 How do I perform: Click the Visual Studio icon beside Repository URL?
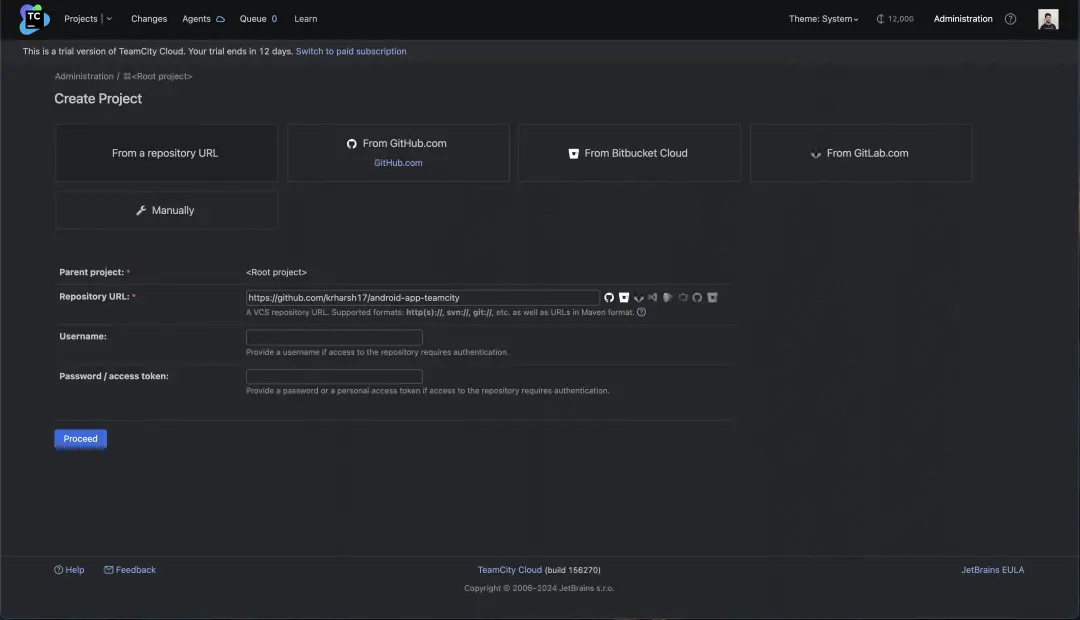[x=653, y=298]
